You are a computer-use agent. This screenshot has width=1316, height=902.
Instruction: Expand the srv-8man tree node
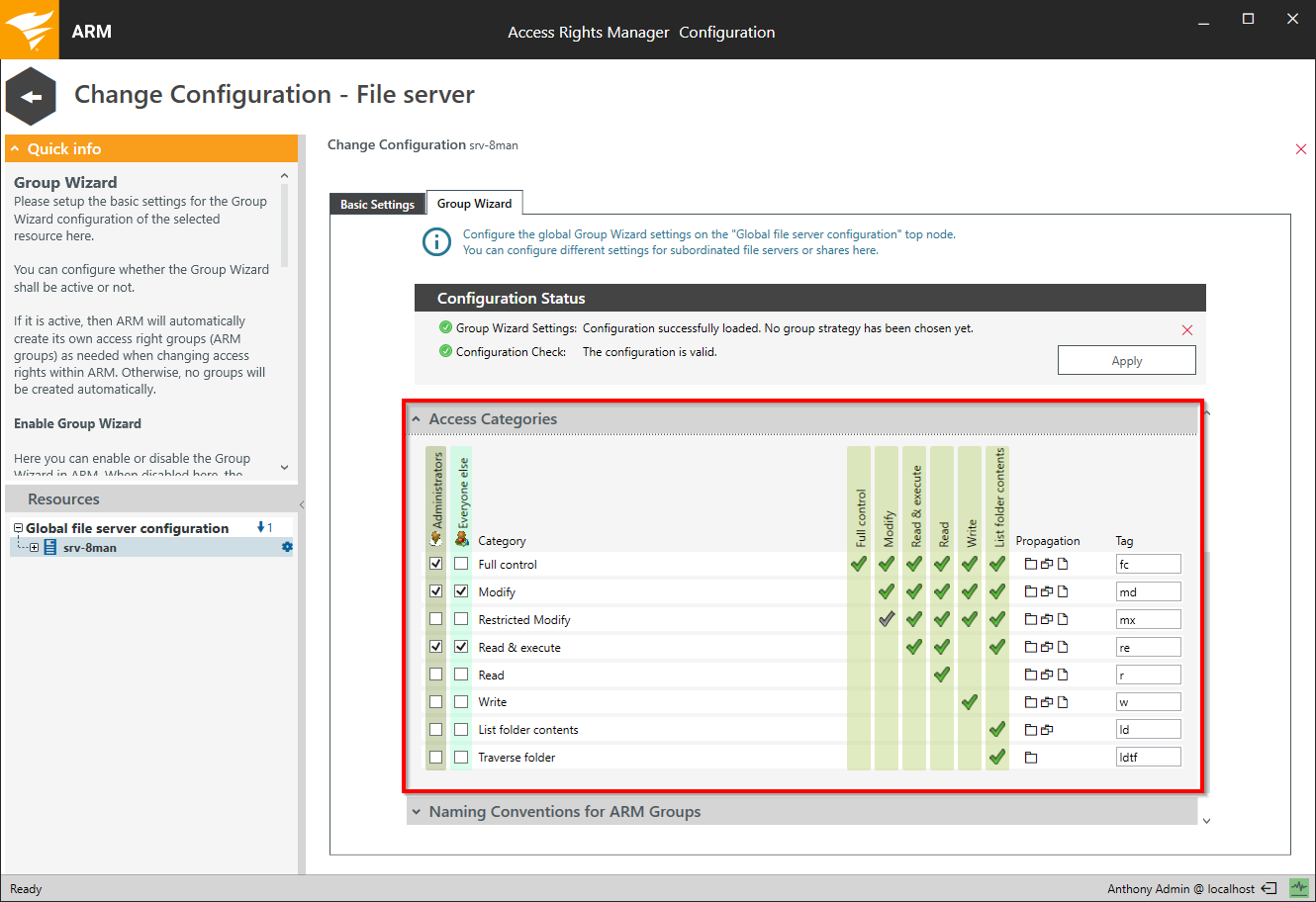[34, 547]
